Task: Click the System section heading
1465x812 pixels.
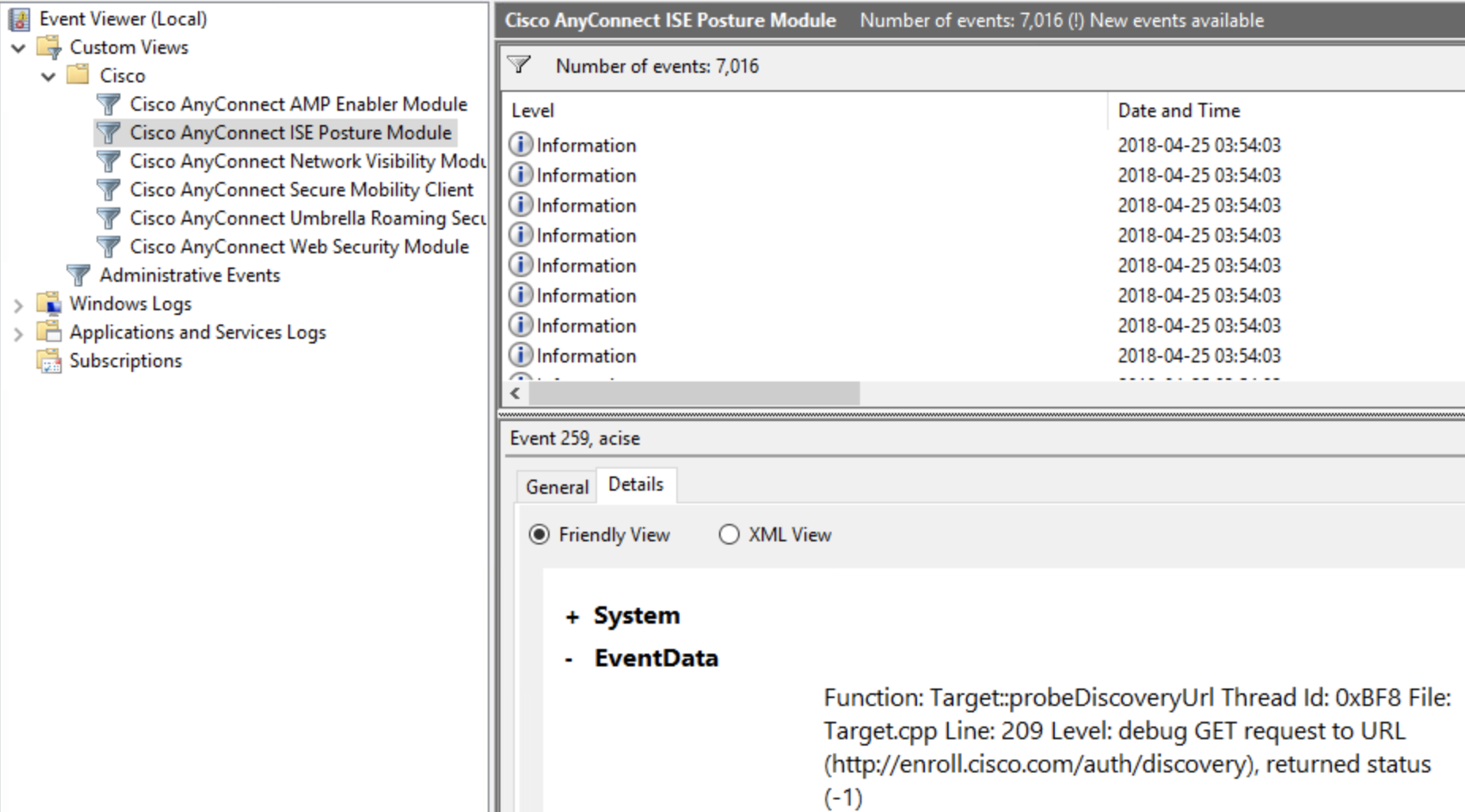Action: click(637, 616)
